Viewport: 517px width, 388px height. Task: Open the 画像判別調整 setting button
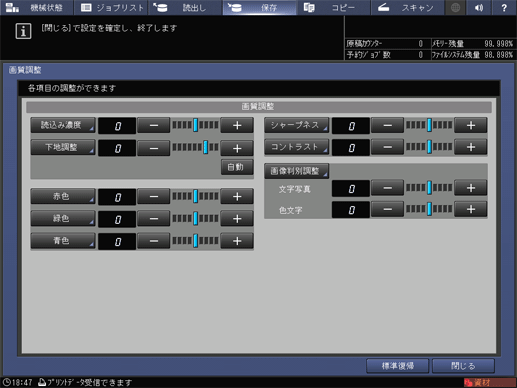pyautogui.click(x=297, y=171)
